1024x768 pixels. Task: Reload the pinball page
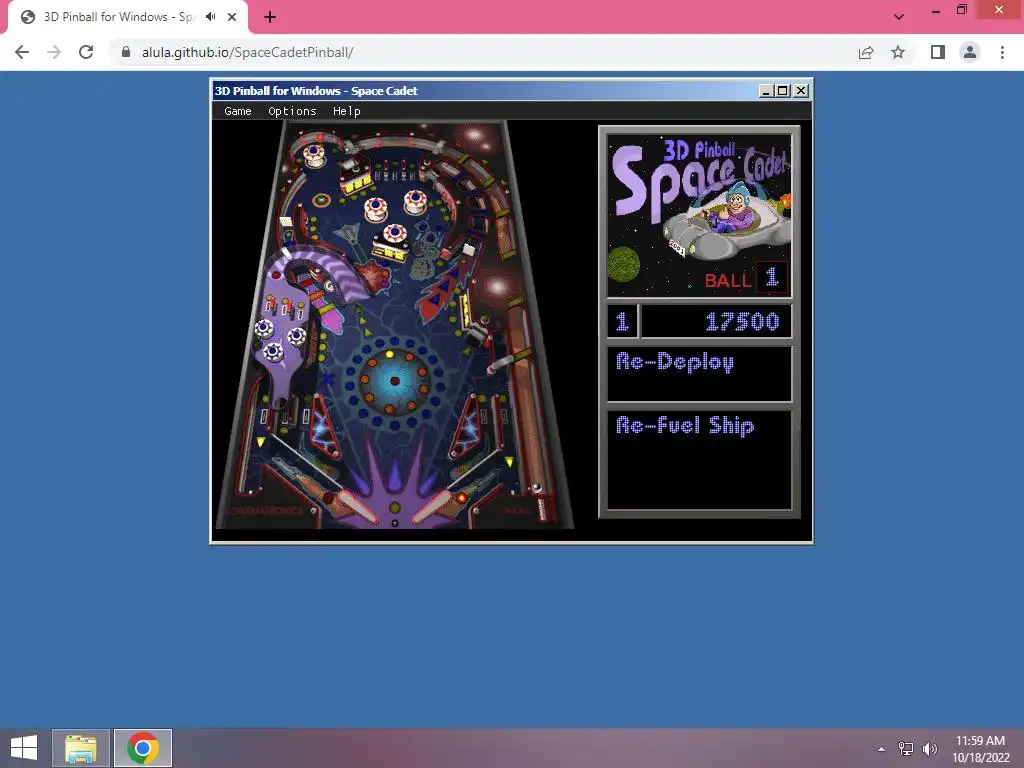click(x=86, y=52)
